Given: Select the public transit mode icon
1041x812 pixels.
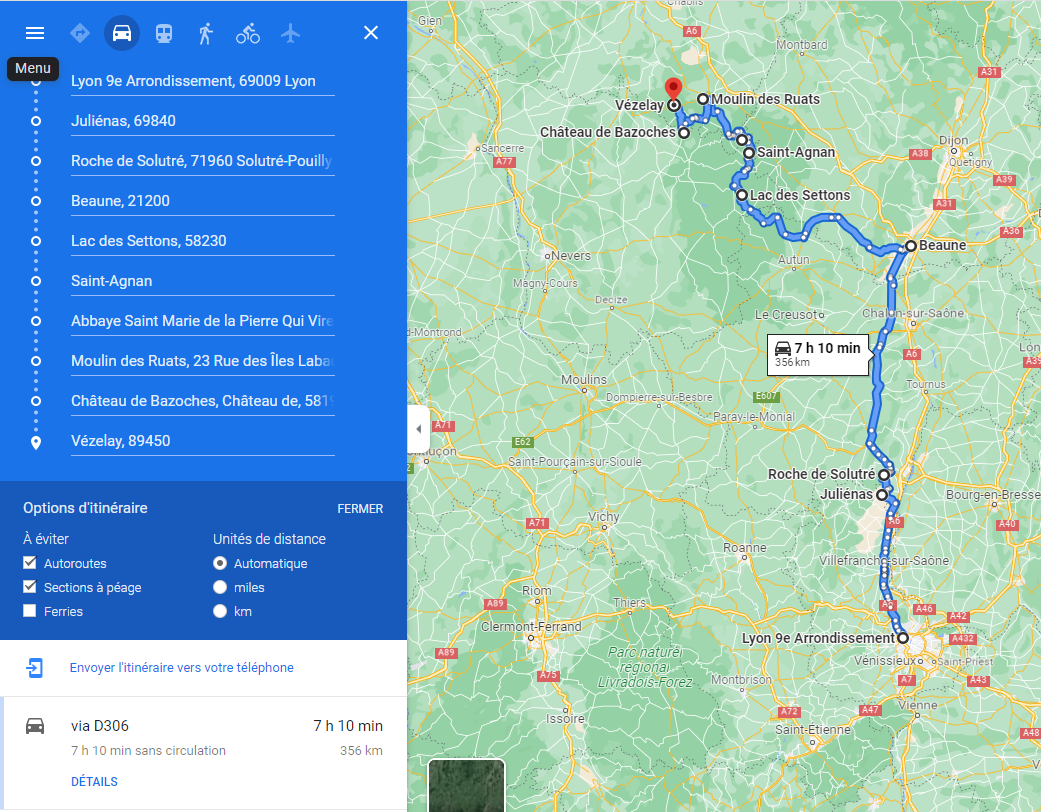Looking at the screenshot, I should (x=164, y=33).
